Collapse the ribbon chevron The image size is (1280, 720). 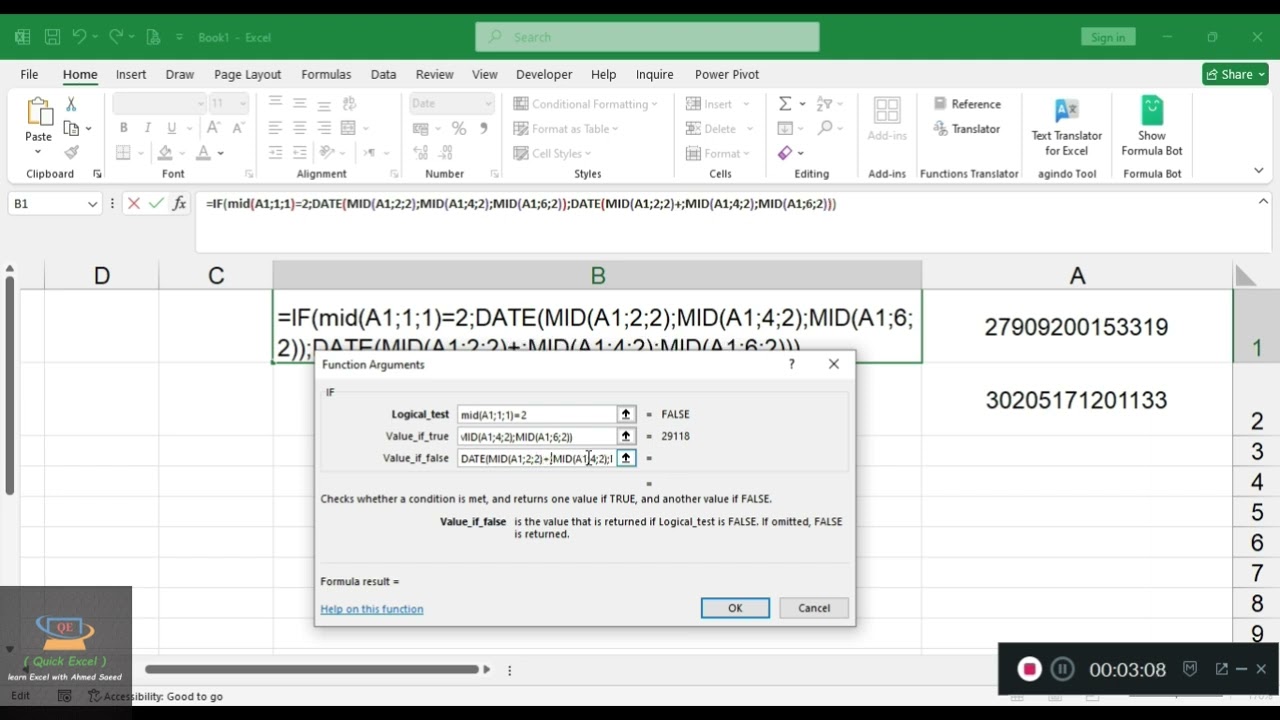point(1259,172)
